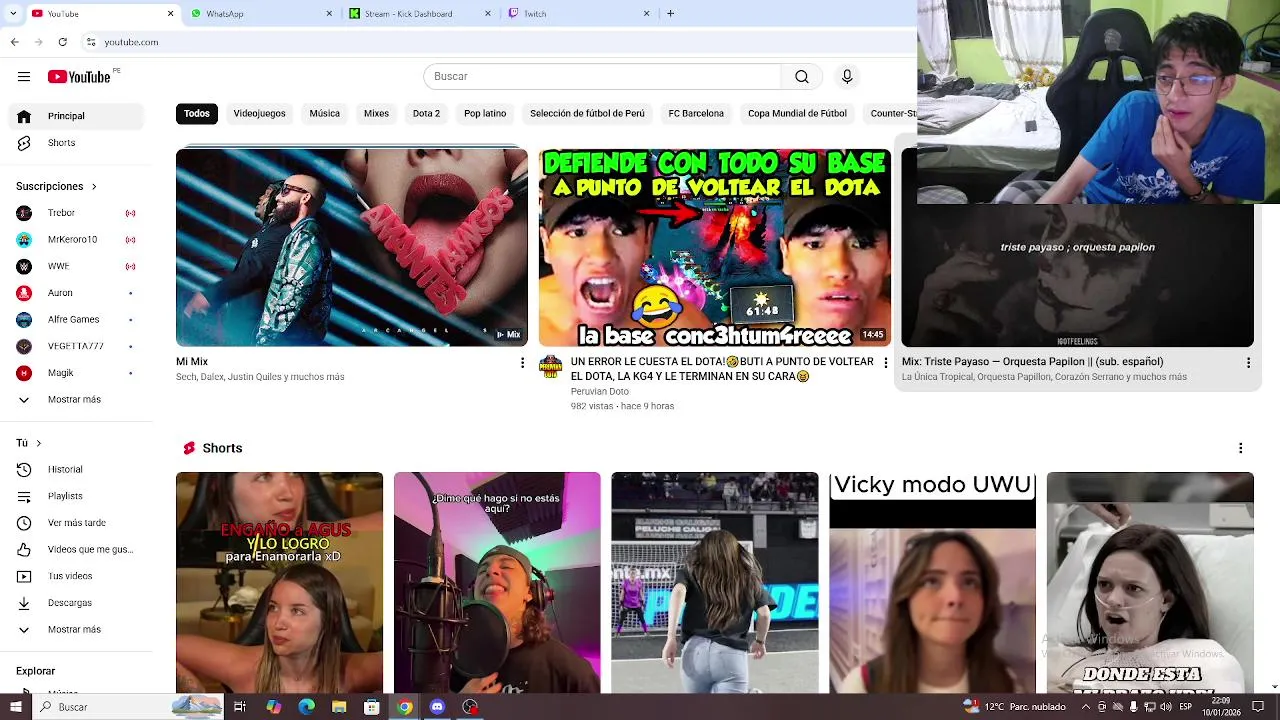1280x720 pixels.
Task: Open File Explorer from the taskbar
Action: coord(339,707)
